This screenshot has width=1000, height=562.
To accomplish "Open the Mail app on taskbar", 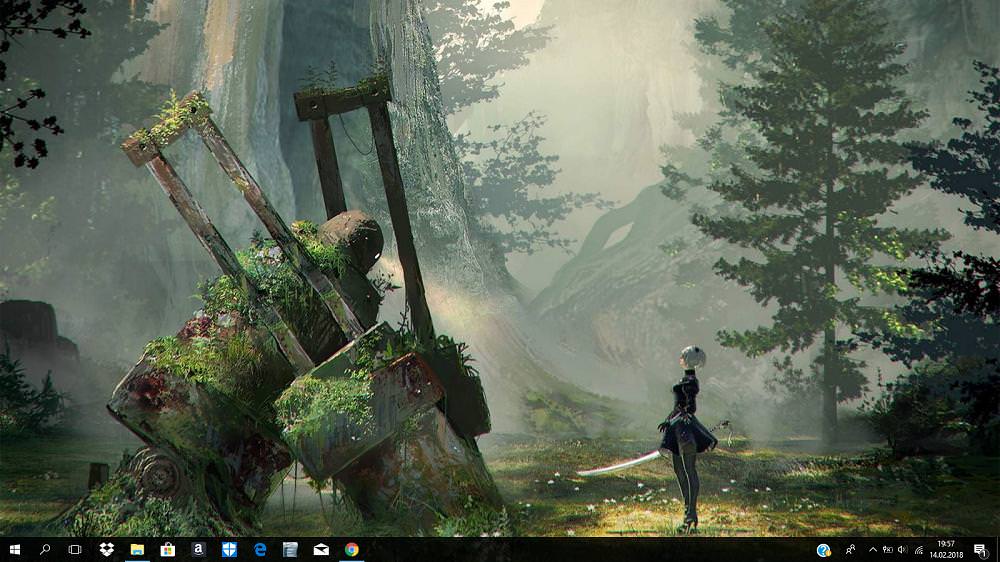I will coord(321,549).
